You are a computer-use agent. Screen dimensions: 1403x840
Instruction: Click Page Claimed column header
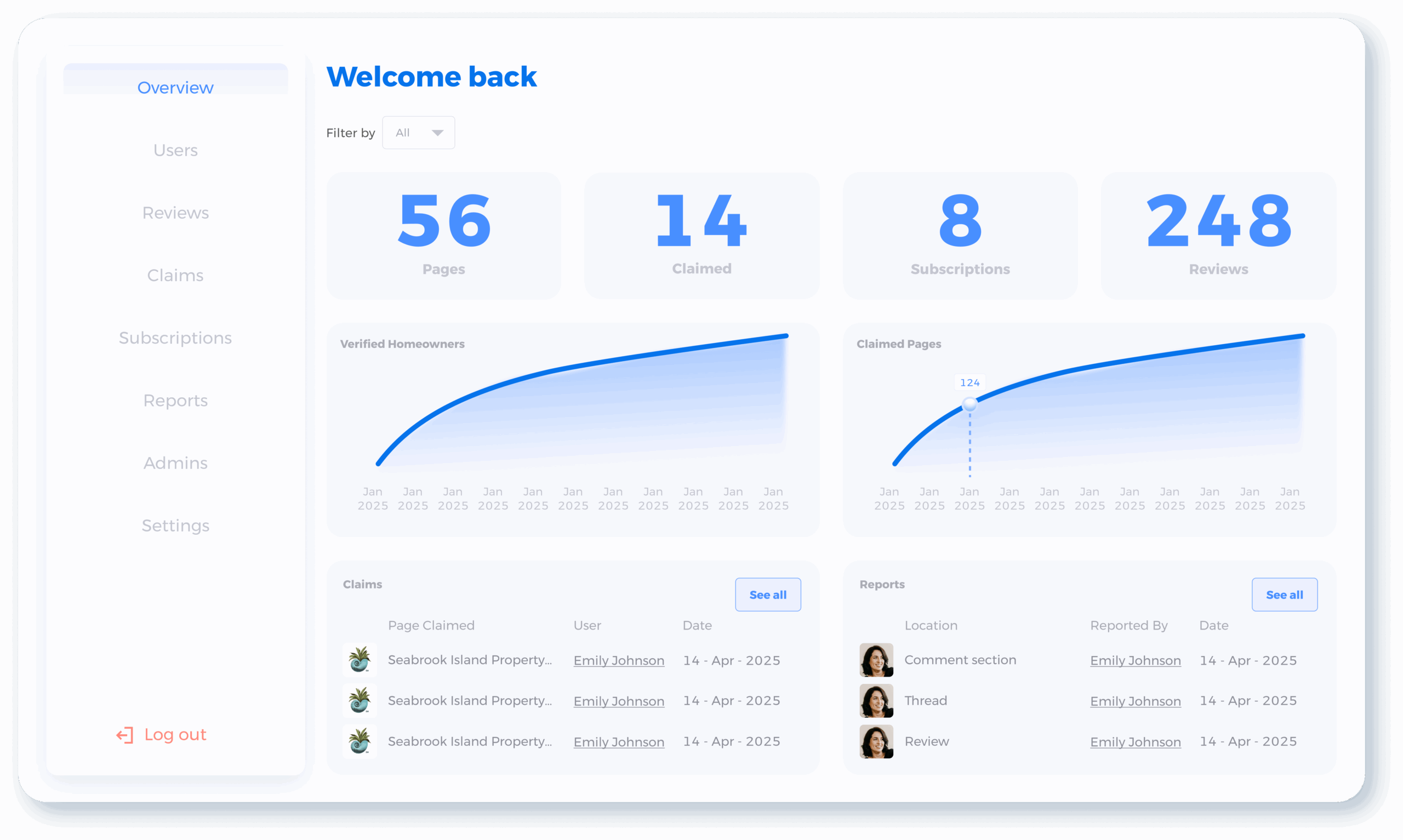point(431,625)
